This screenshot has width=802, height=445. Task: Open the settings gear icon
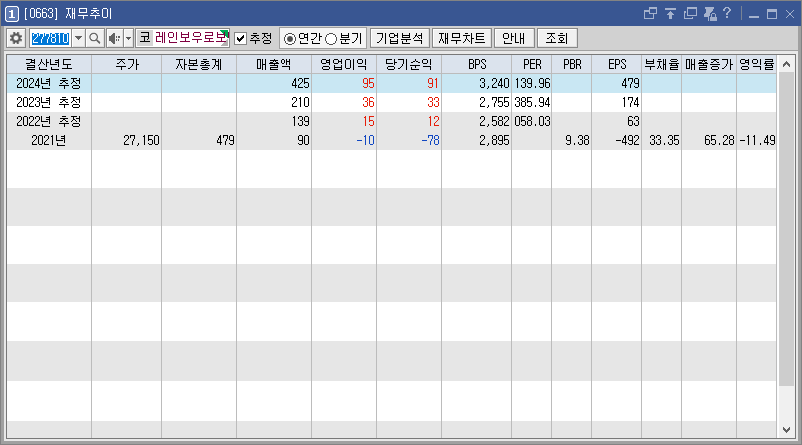point(16,38)
